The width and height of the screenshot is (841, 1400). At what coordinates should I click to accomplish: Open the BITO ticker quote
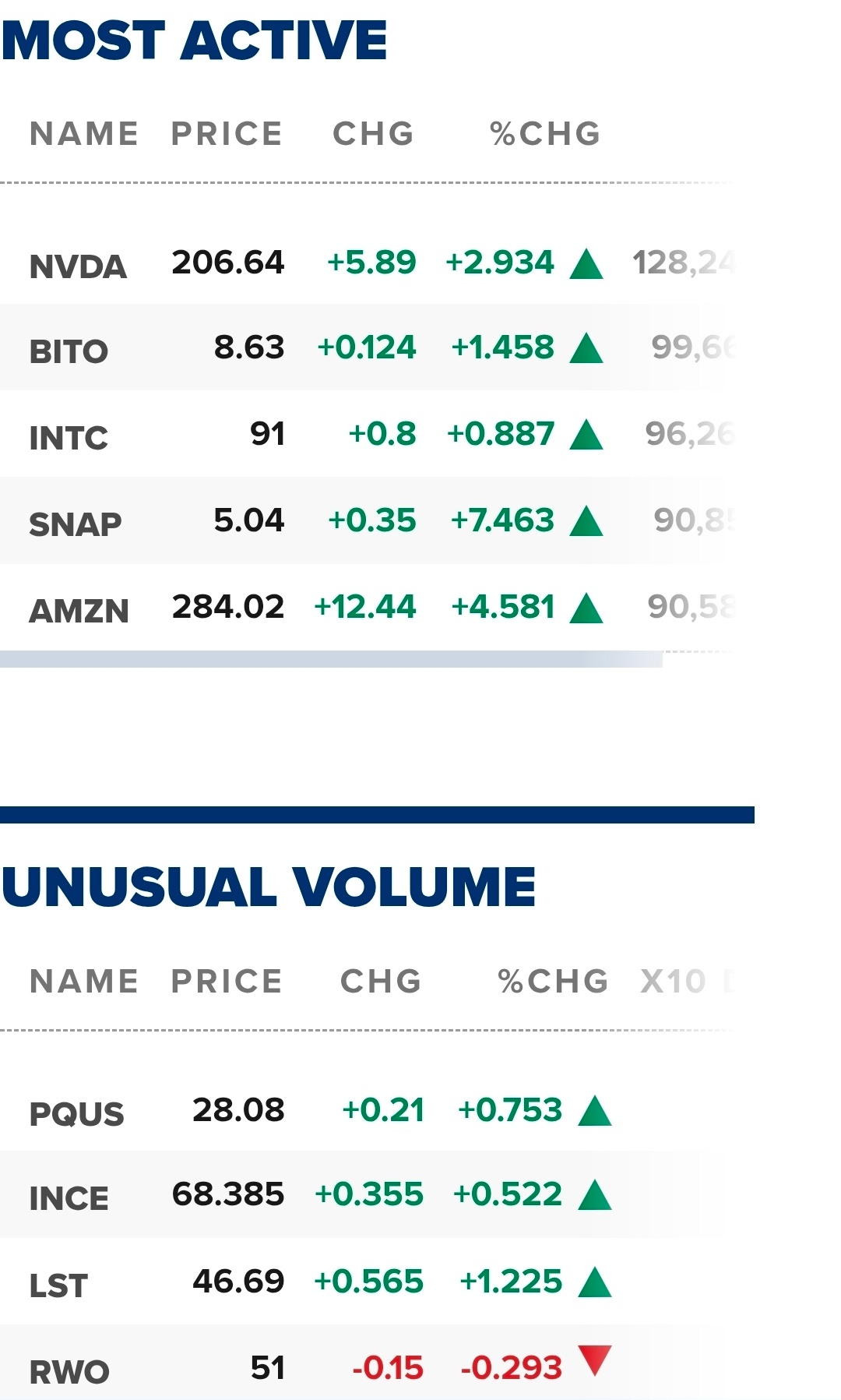coord(69,351)
